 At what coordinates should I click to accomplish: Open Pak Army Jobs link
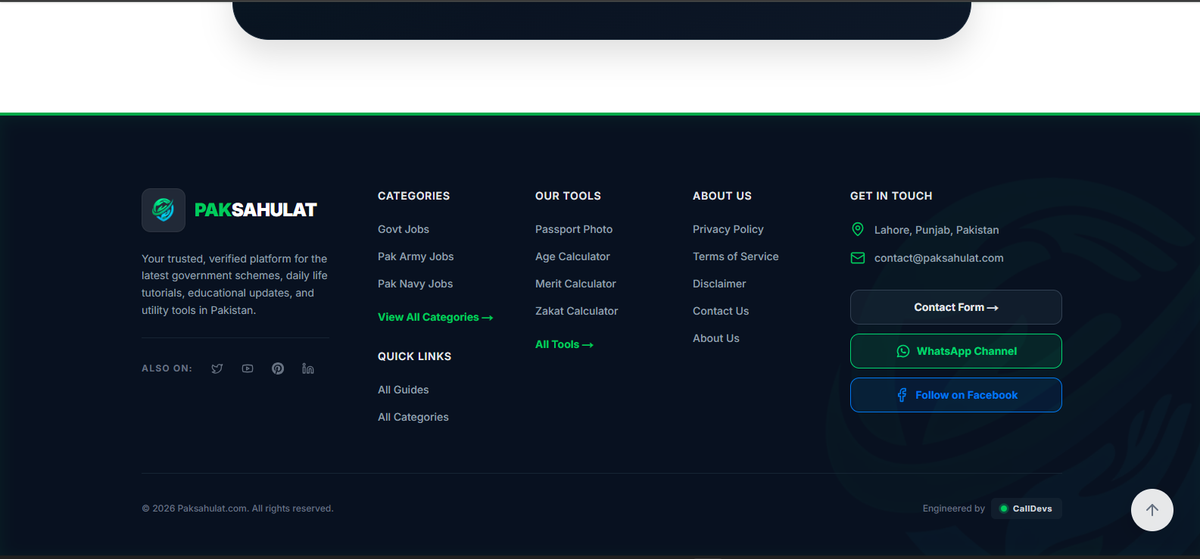415,257
